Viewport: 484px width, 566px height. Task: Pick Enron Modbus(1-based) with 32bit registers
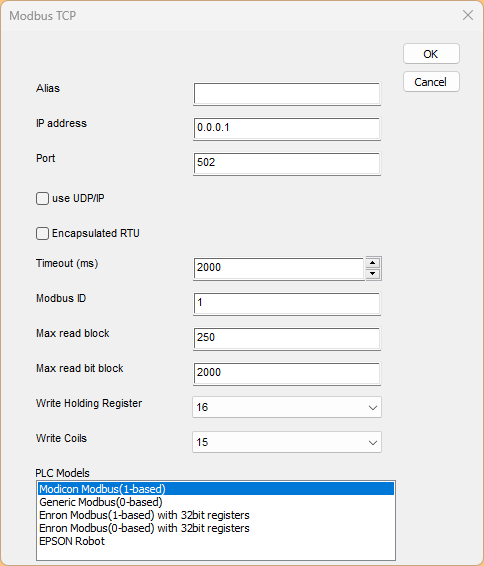pos(216,515)
